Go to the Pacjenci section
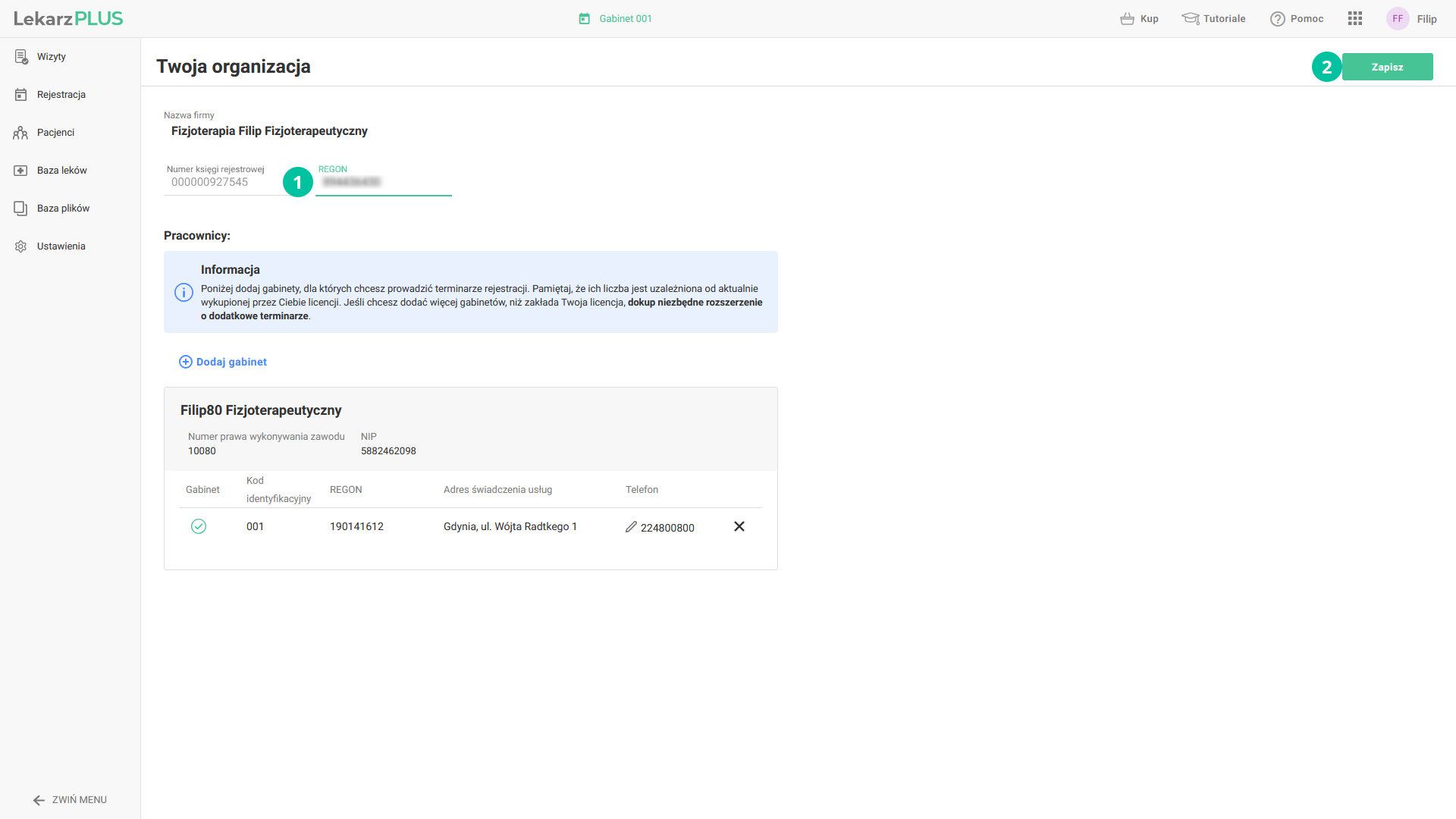 point(55,133)
